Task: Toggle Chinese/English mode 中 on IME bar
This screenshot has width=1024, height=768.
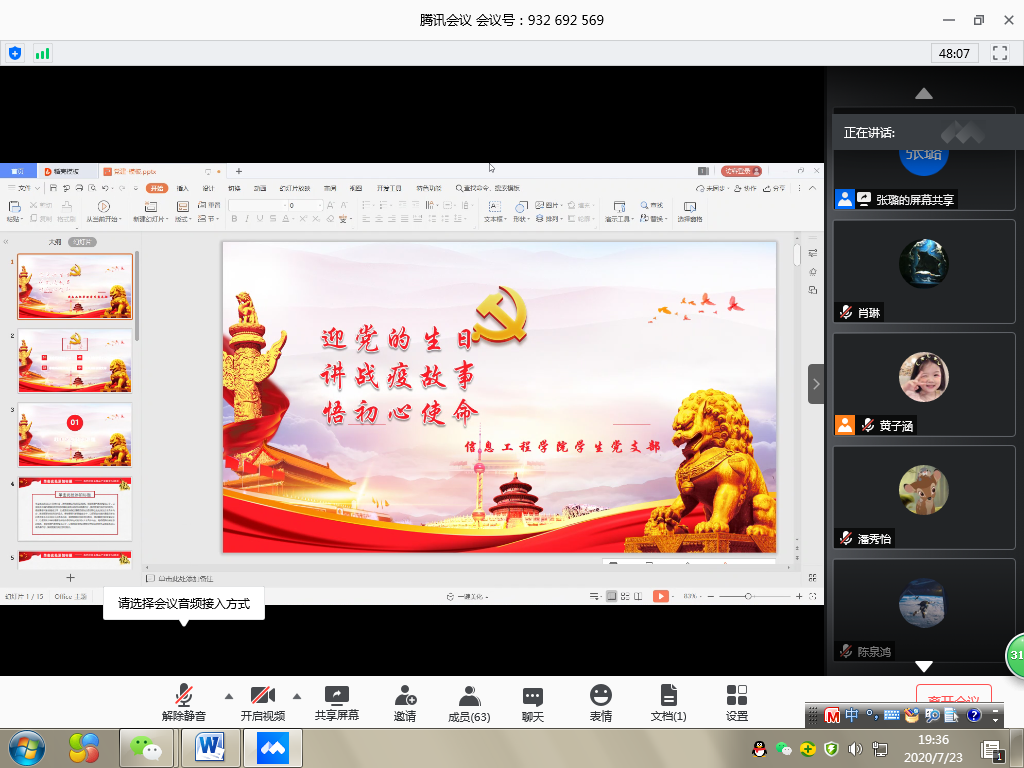Action: pos(852,715)
